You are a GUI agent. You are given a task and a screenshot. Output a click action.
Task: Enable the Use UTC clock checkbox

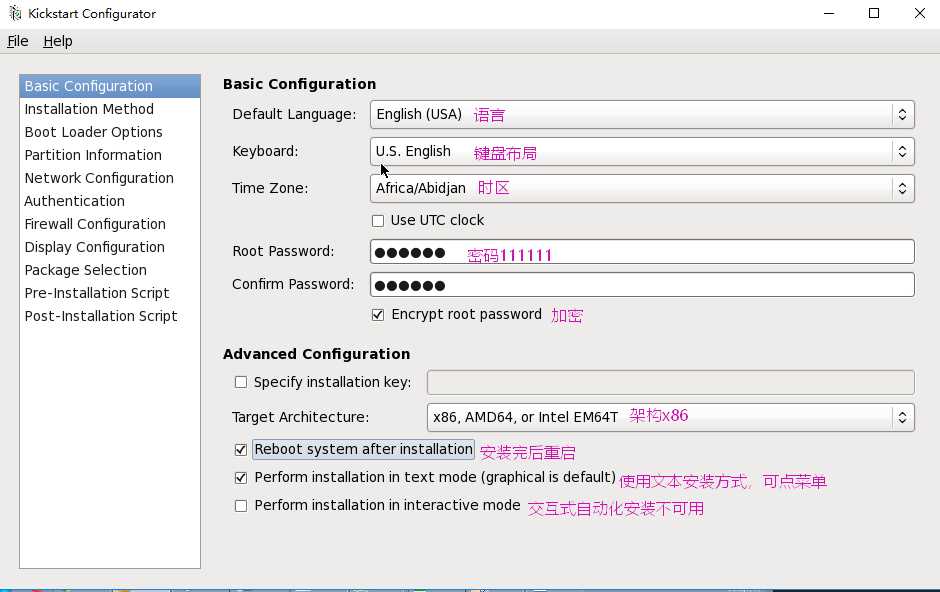point(378,221)
